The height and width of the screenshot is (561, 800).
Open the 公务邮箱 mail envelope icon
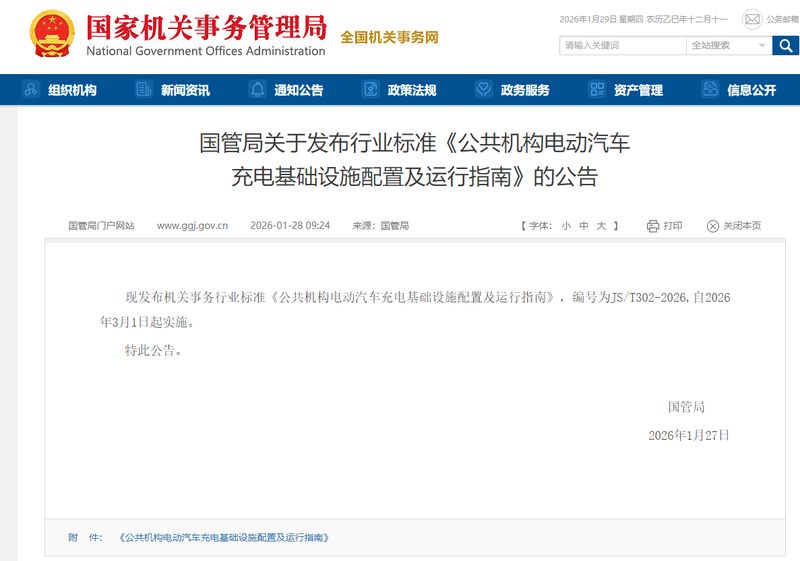(752, 19)
